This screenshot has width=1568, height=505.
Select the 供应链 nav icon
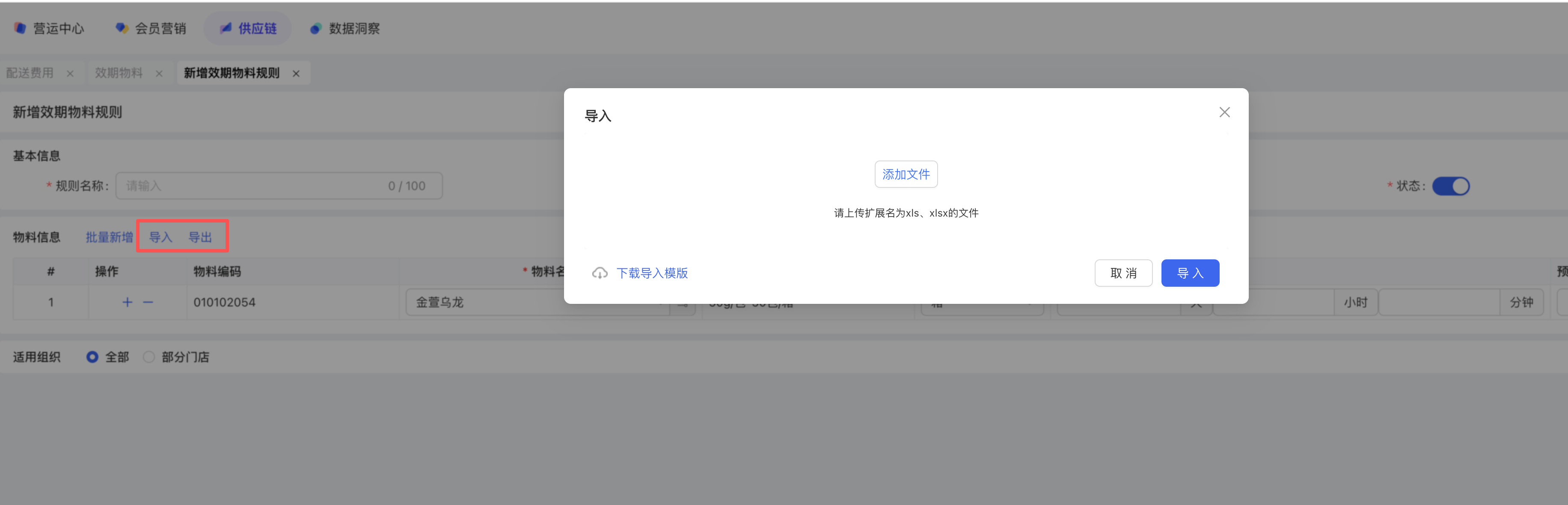(226, 28)
